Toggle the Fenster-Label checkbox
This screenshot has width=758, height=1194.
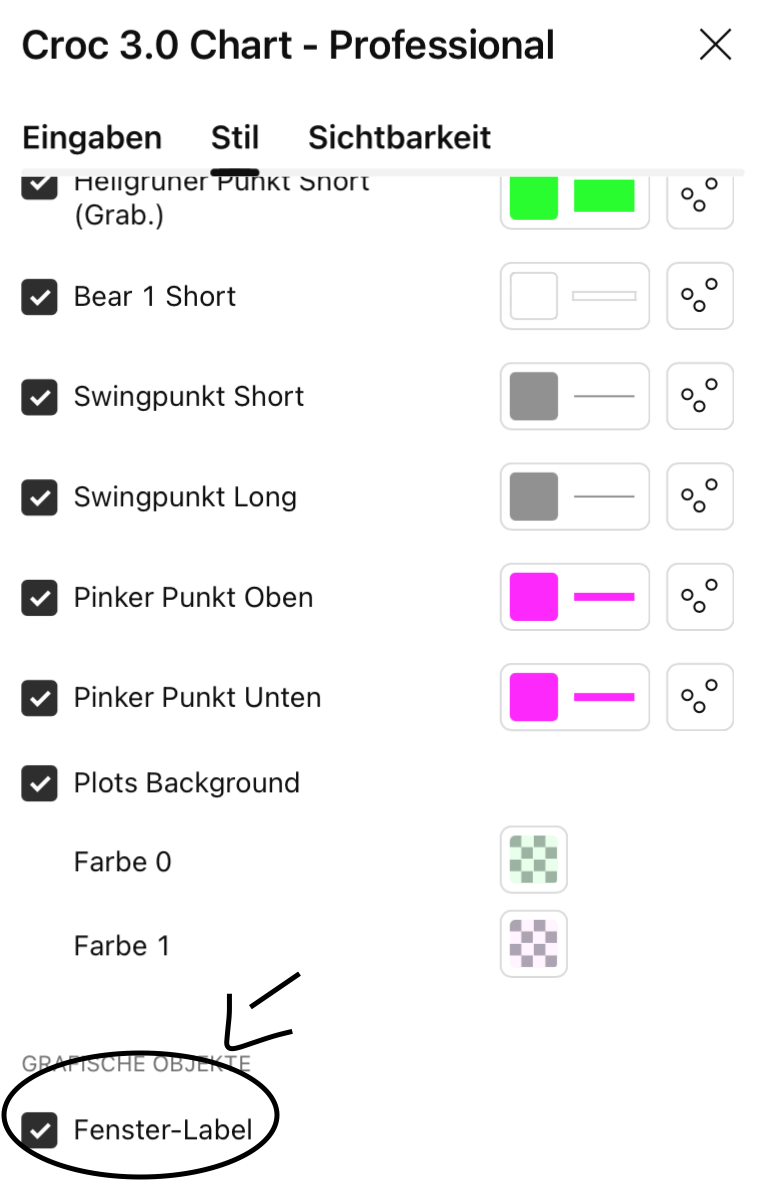pos(39,1131)
